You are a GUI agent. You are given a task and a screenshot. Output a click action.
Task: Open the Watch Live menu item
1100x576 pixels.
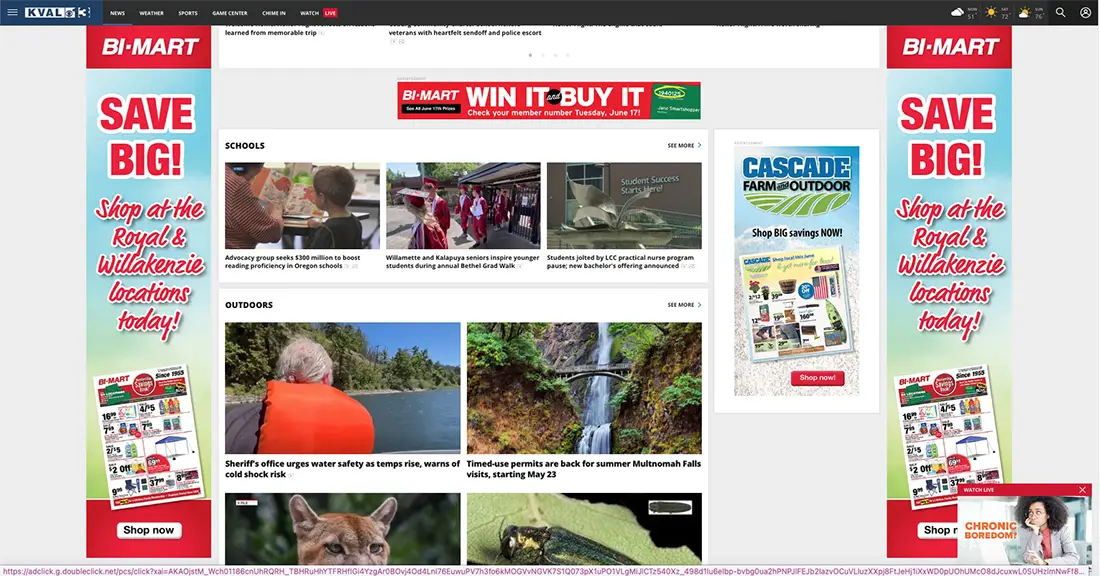318,13
